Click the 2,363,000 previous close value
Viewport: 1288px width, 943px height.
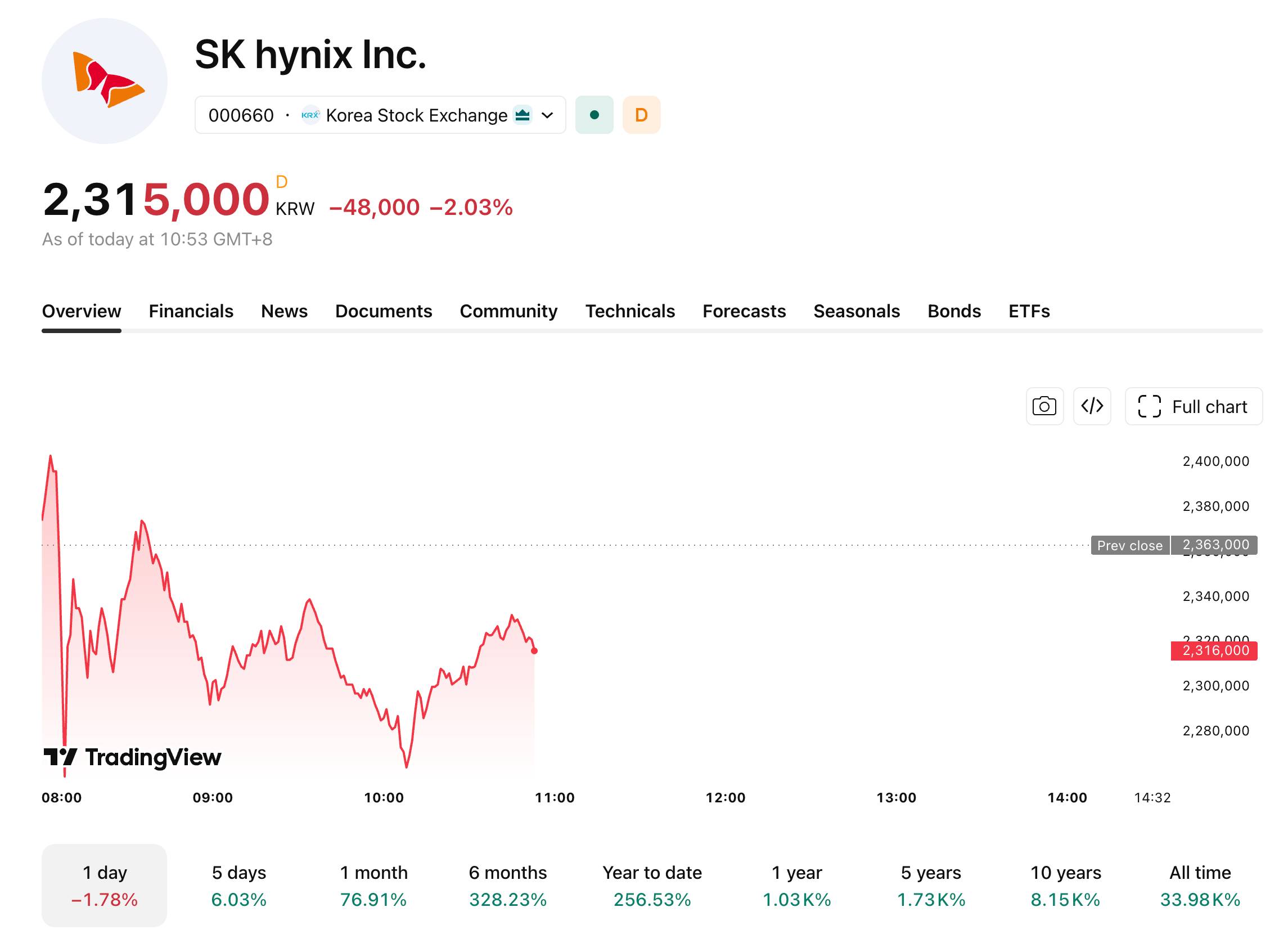1215,545
